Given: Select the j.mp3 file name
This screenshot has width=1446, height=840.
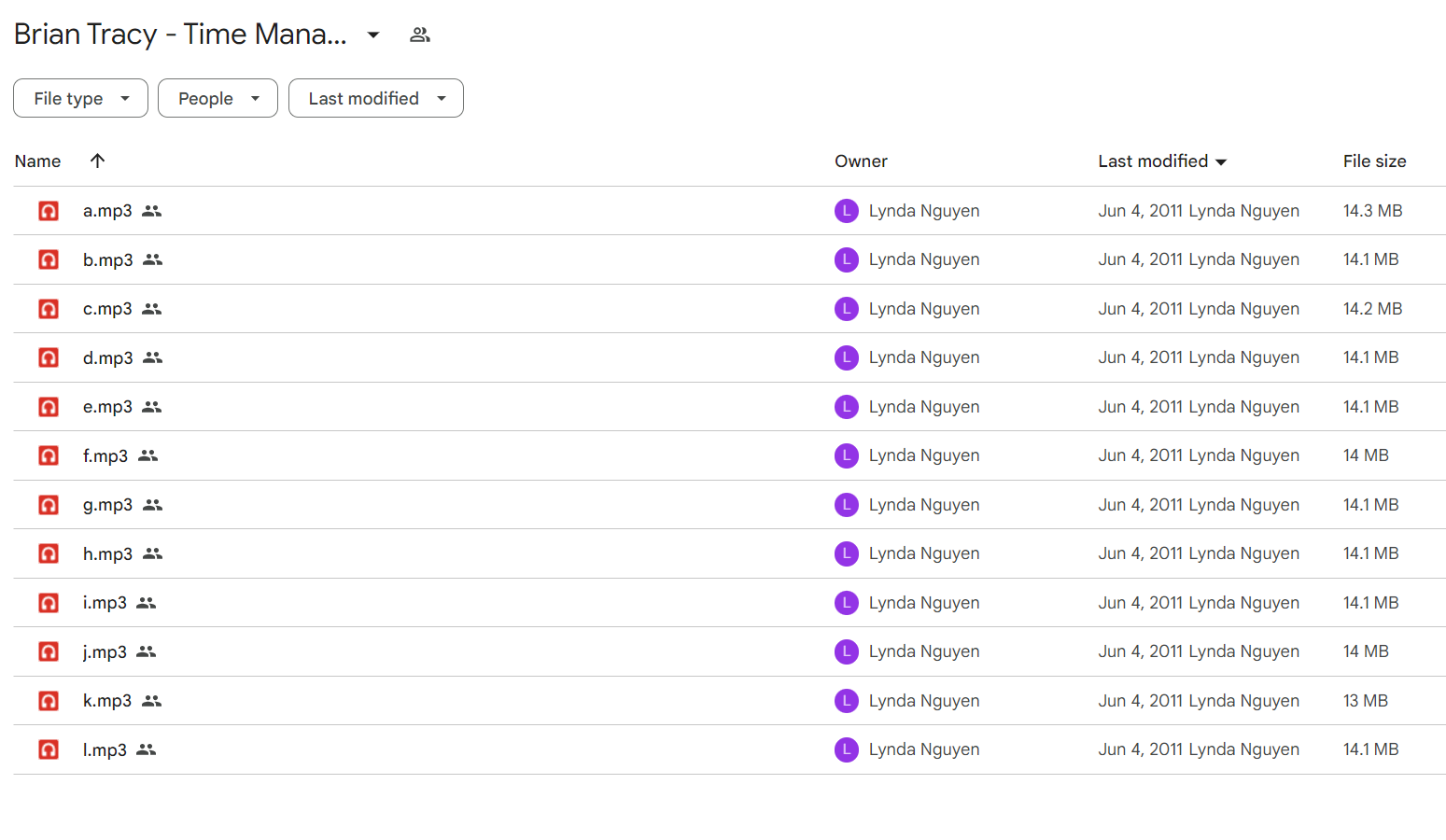Looking at the screenshot, I should pyautogui.click(x=105, y=651).
